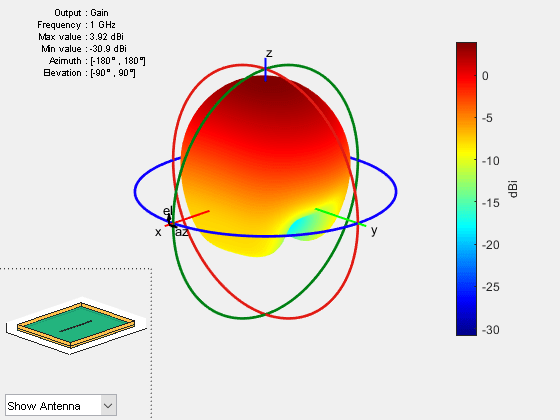
Task: Click the dark blue colorbar bottom near -30
Action: (466, 329)
